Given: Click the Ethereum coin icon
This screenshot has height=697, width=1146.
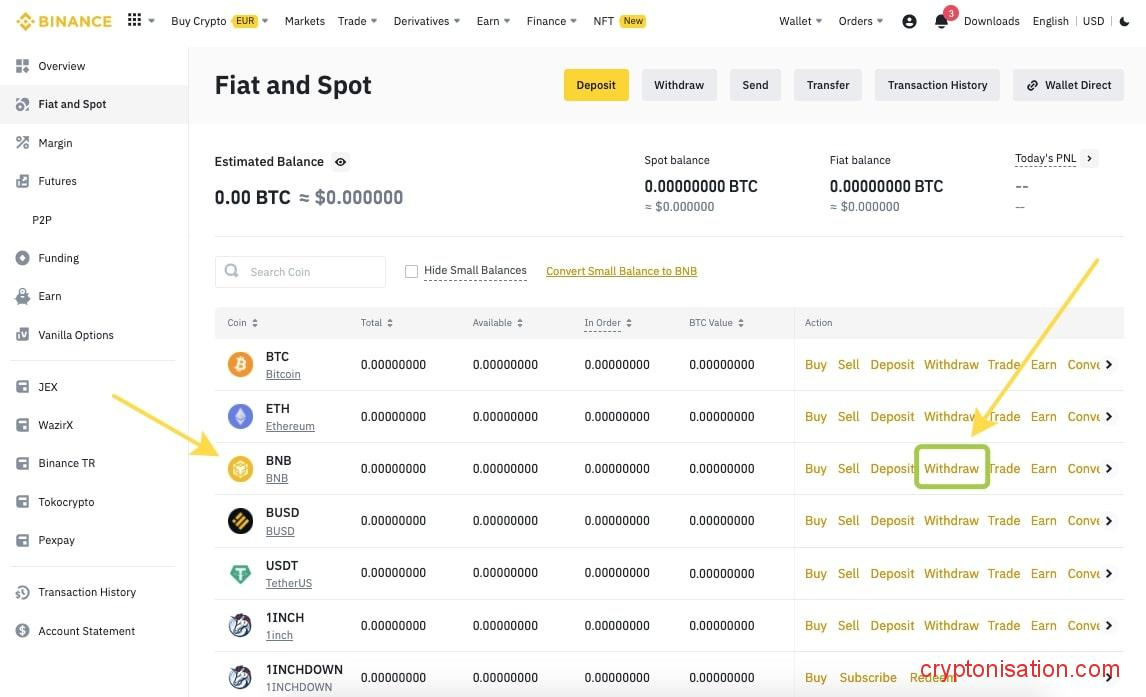Looking at the screenshot, I should click(240, 417).
